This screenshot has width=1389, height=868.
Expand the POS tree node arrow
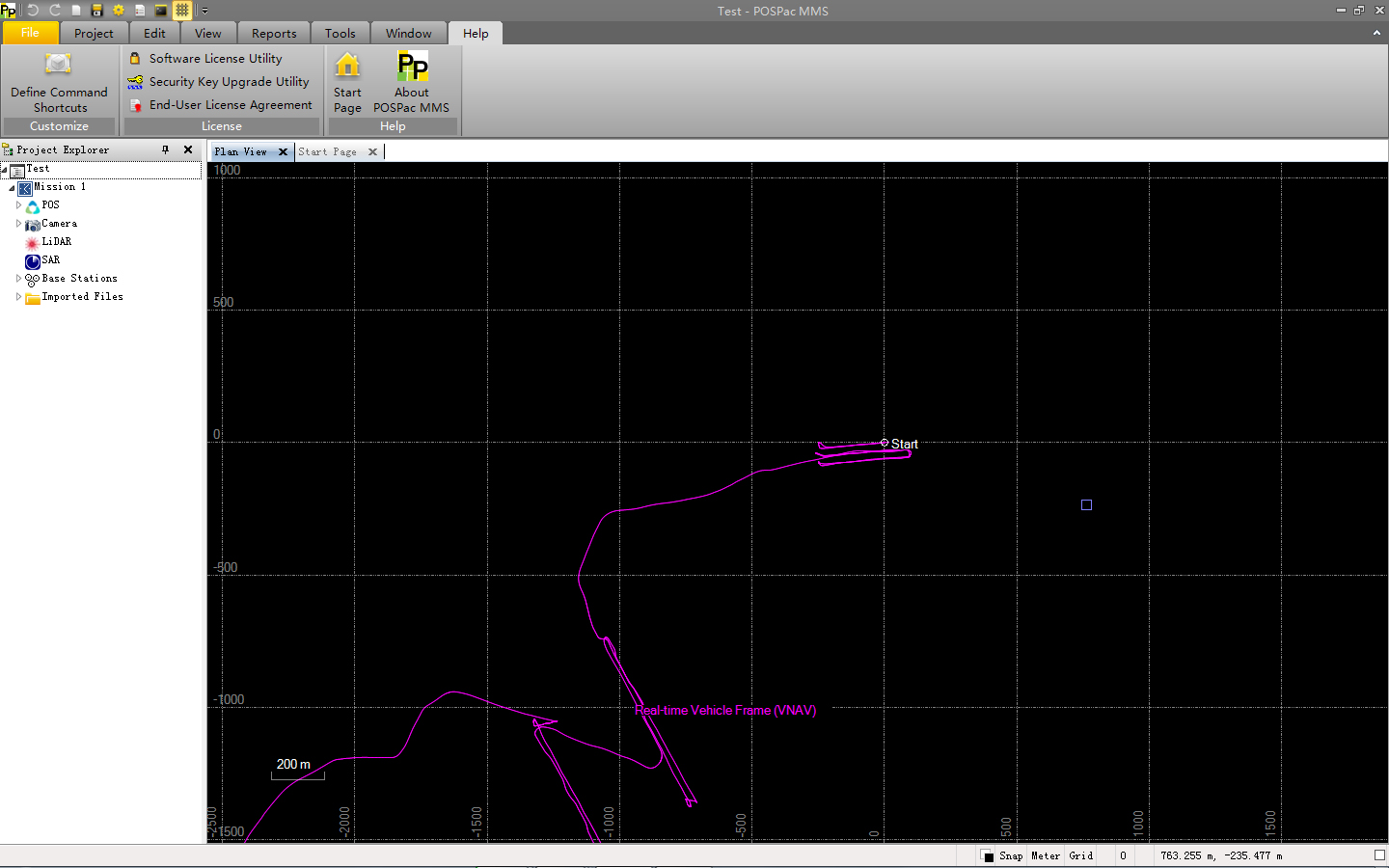pyautogui.click(x=18, y=205)
